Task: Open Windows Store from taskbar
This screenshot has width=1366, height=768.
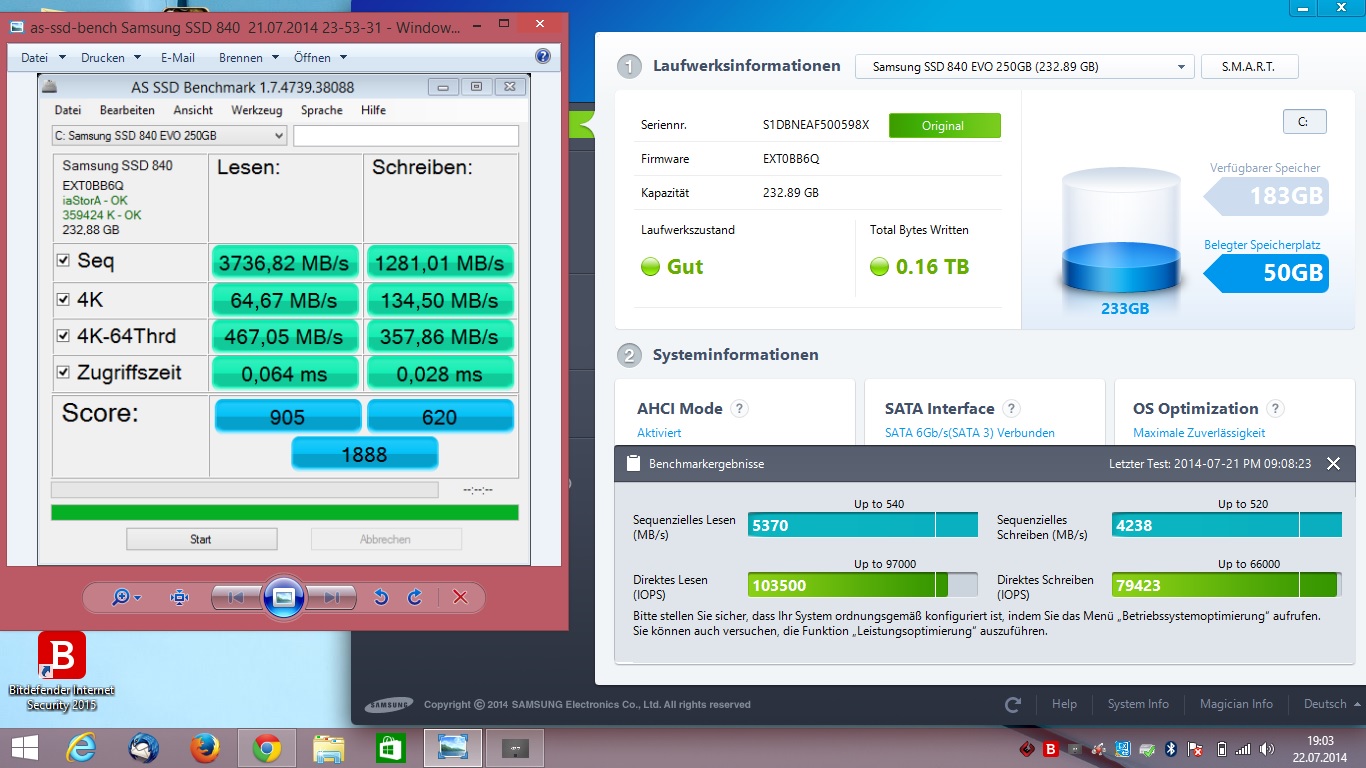Action: click(390, 748)
